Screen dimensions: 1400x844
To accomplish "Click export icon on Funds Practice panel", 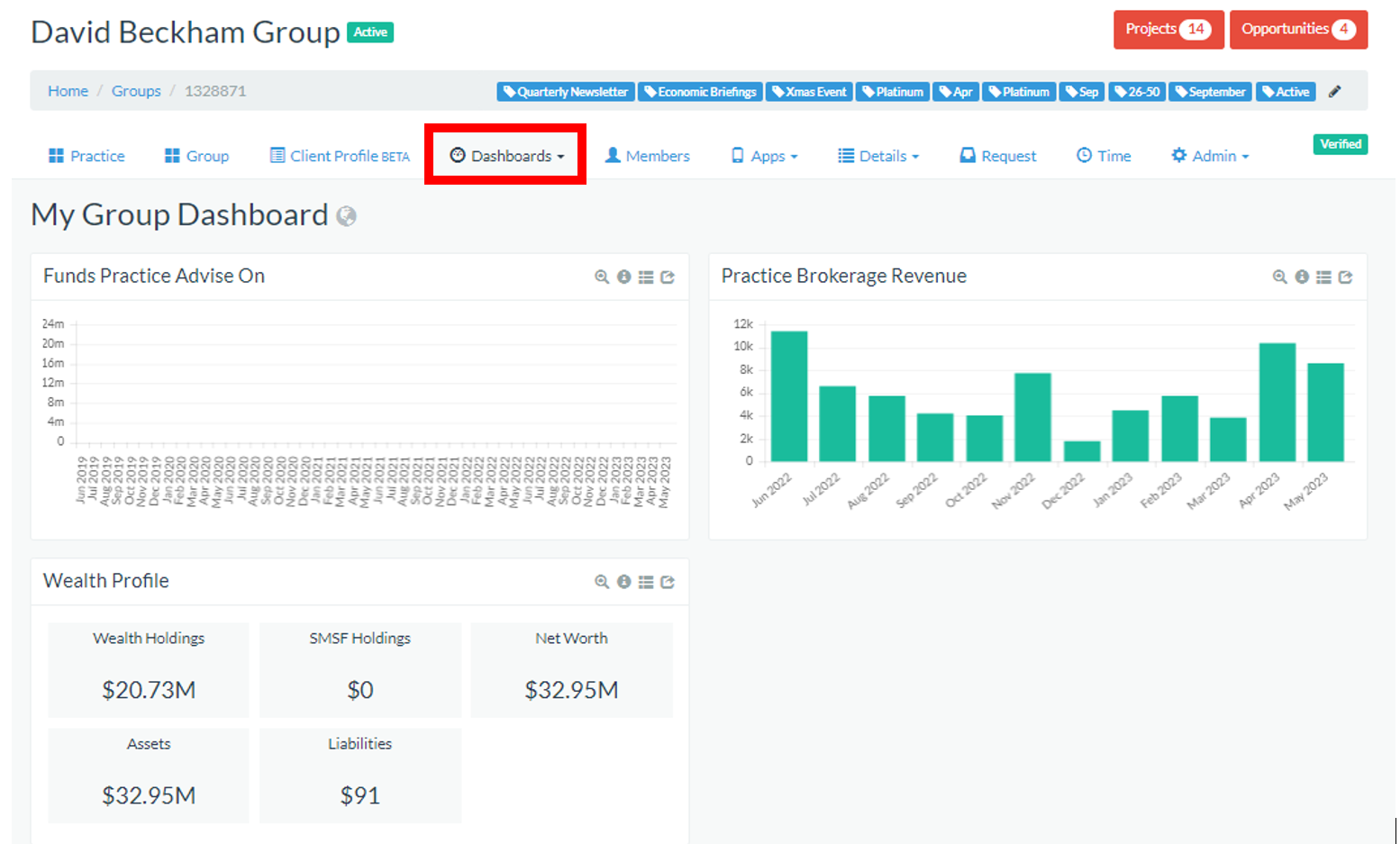I will click(668, 277).
